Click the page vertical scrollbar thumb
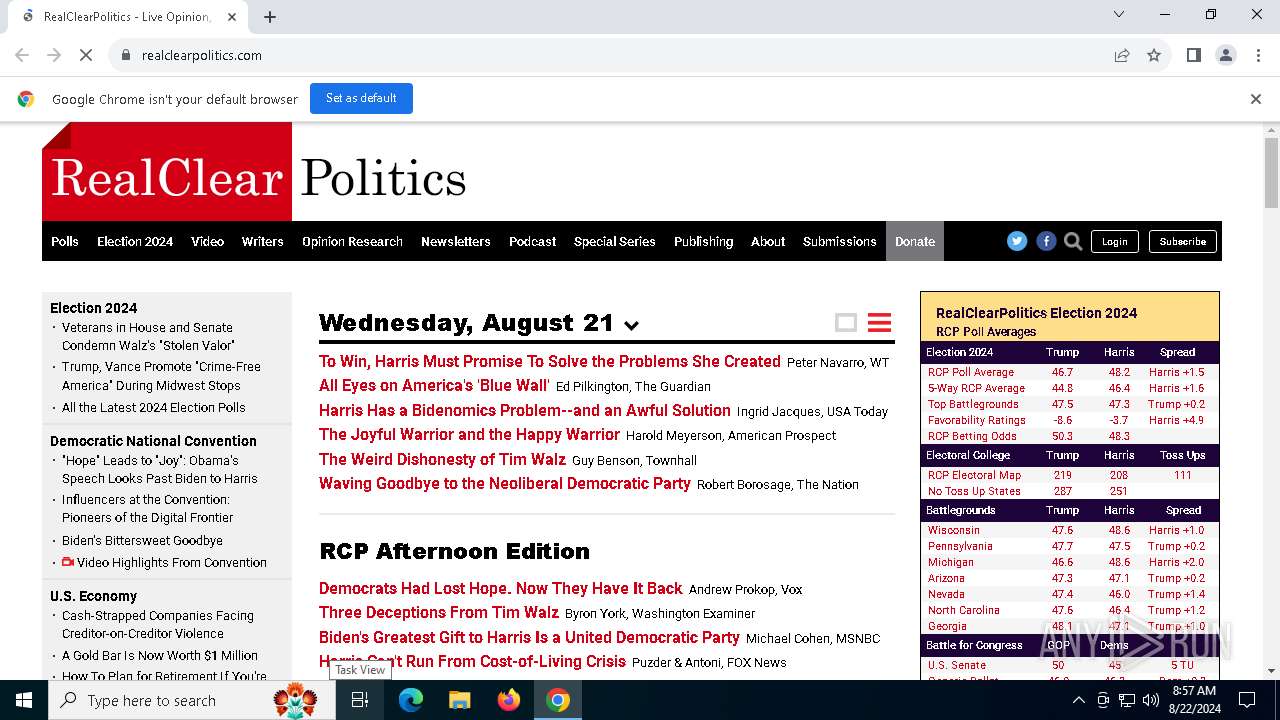The width and height of the screenshot is (1280, 720). pyautogui.click(x=1271, y=172)
